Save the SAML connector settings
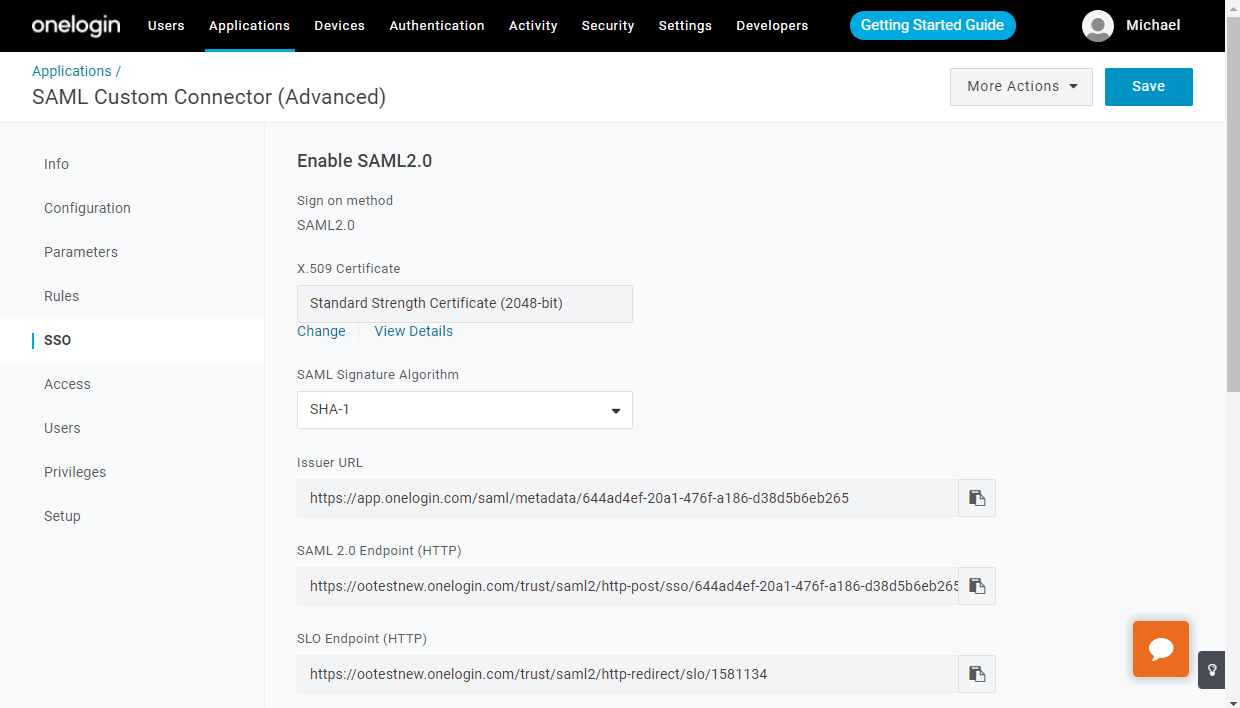Viewport: 1240px width, 708px height. click(1148, 86)
